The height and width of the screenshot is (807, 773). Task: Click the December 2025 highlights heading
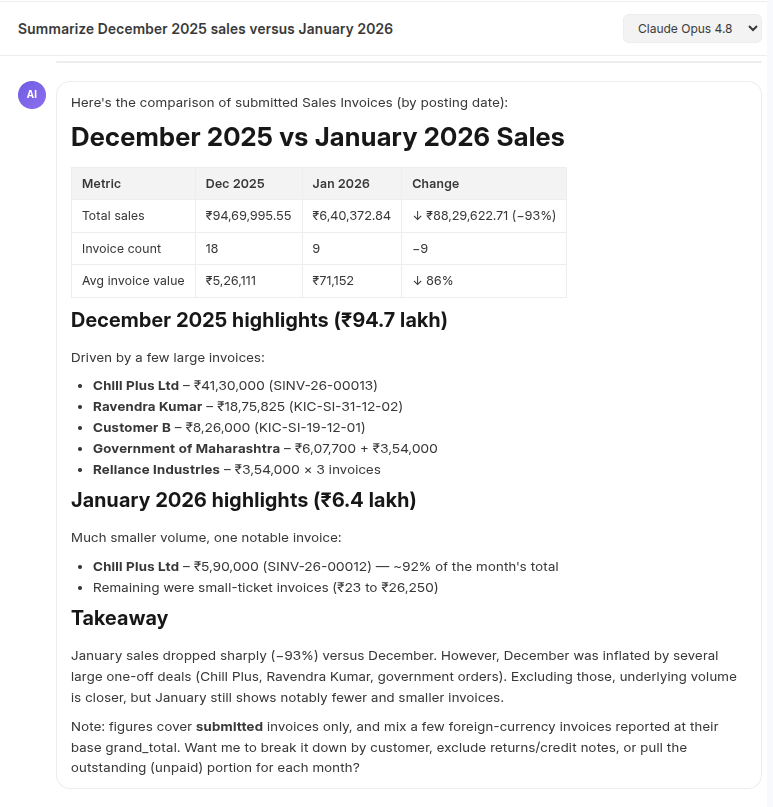259,320
